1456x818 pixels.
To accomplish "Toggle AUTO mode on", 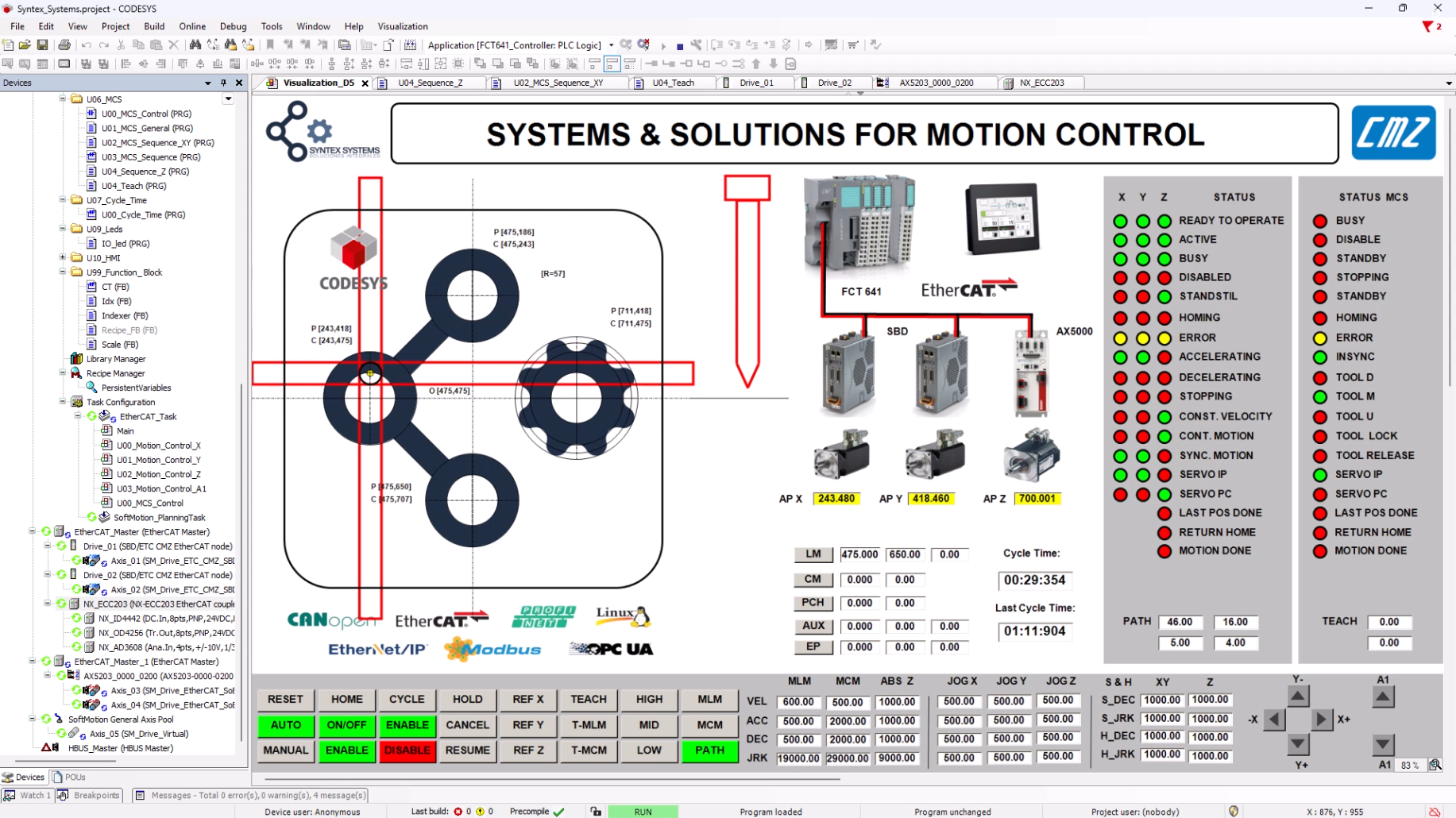I will tap(285, 725).
